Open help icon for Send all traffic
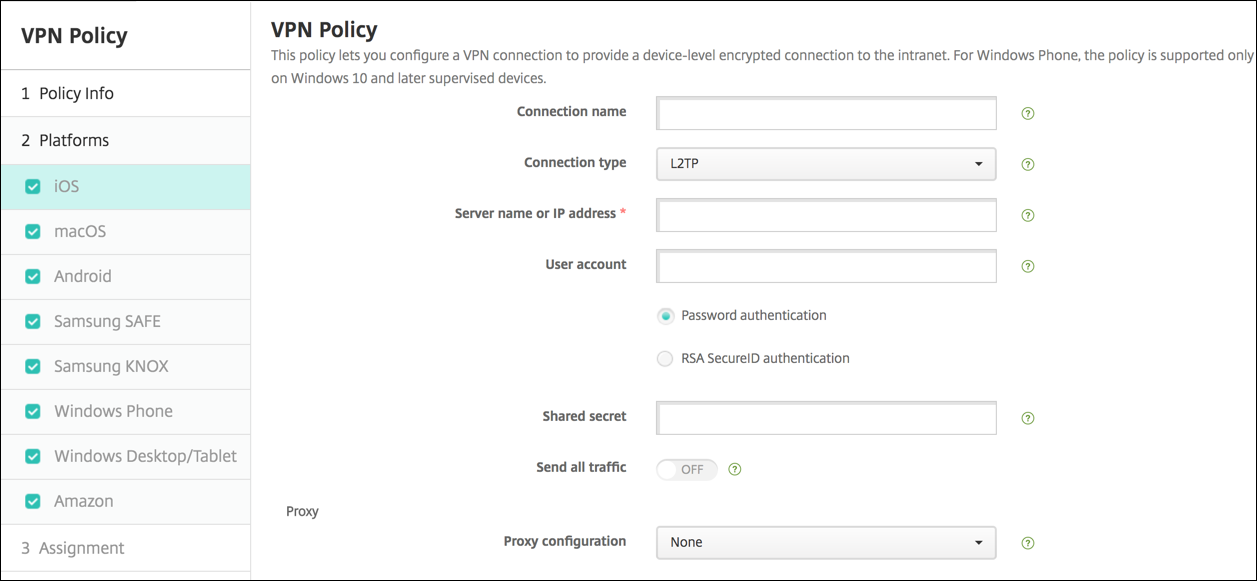Screen dimensions: 1257x581 point(735,469)
